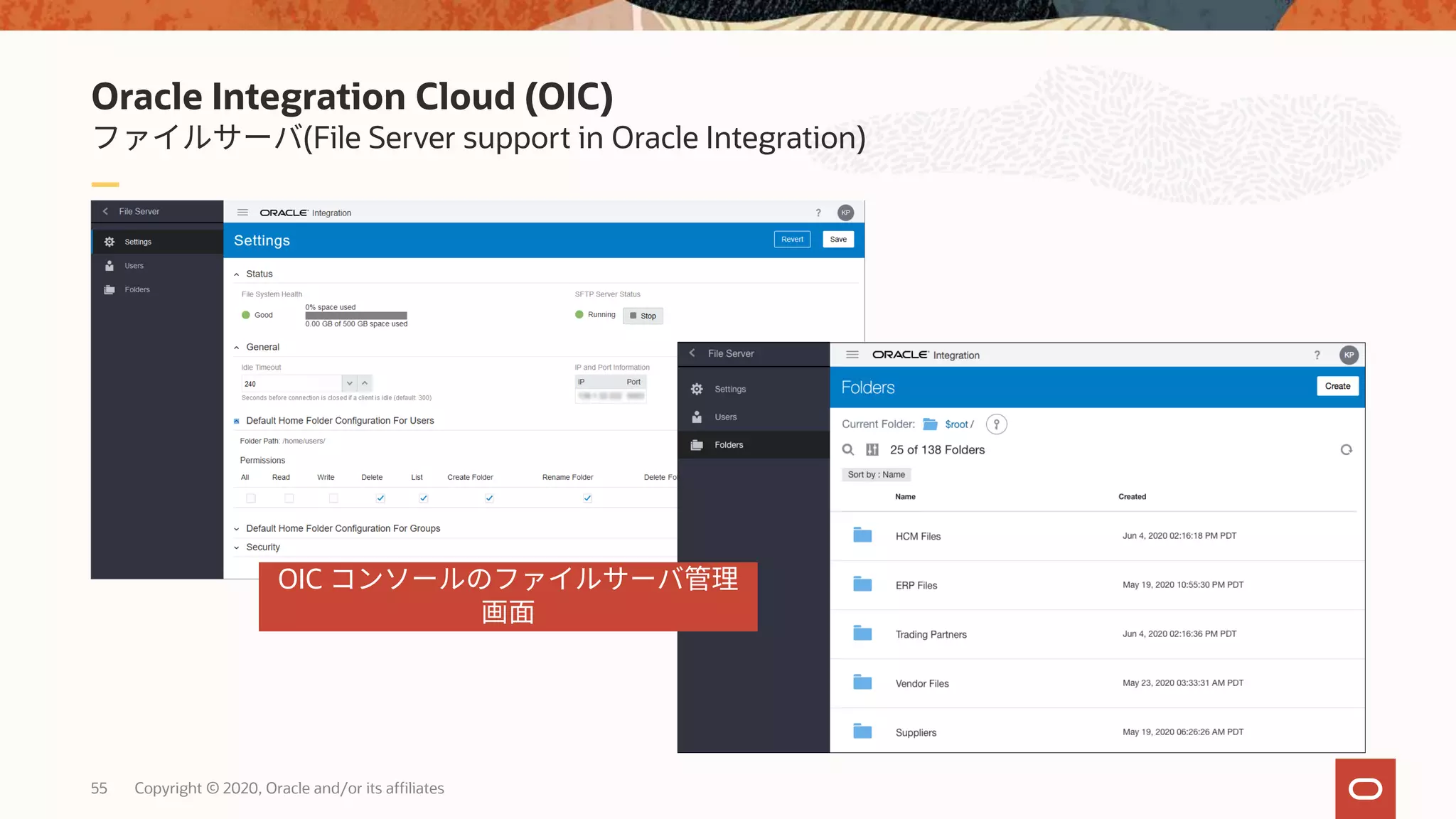This screenshot has height=819, width=1456.
Task: Select Settings in the Folders window sidebar
Action: 754,389
